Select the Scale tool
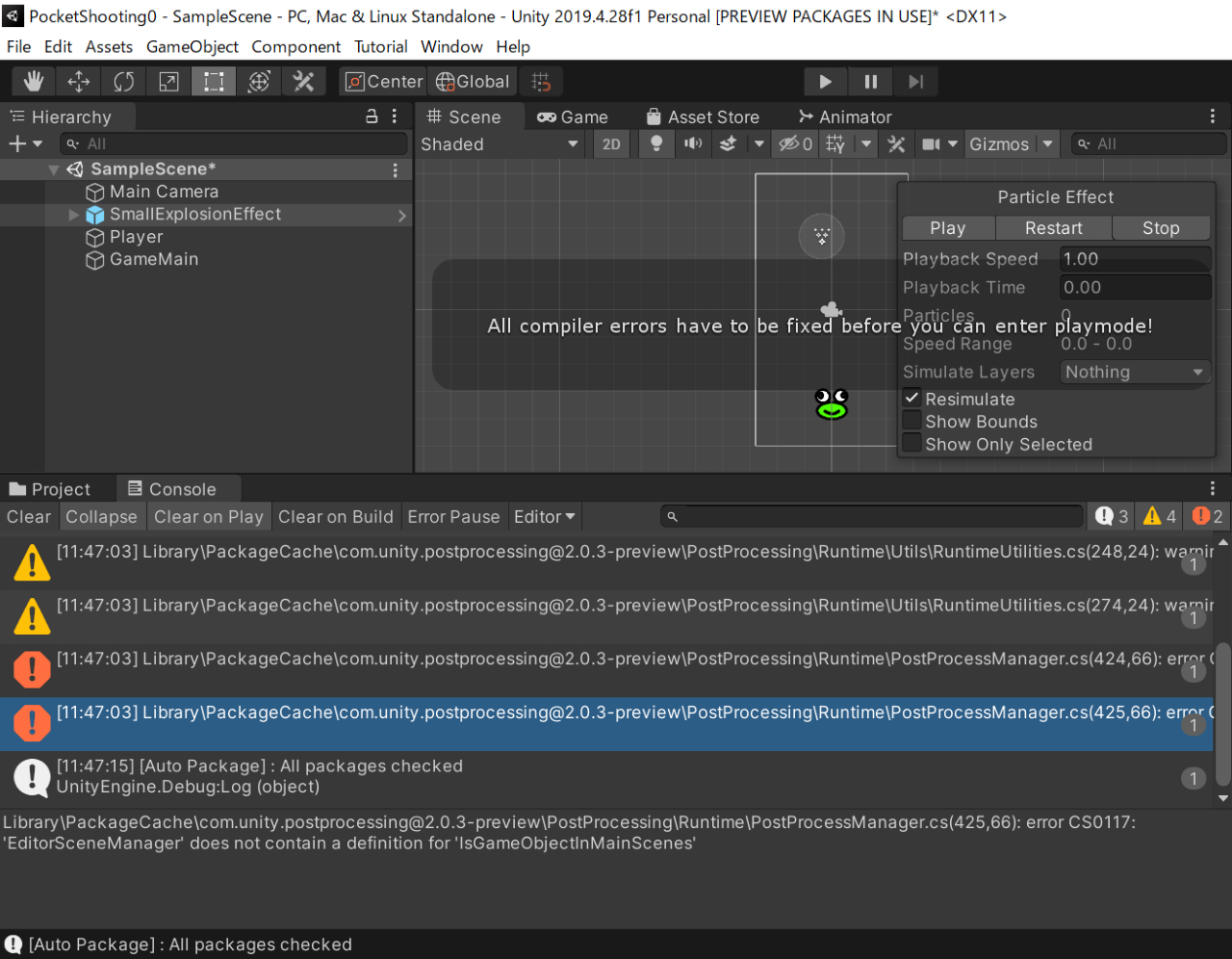Viewport: 1232px width, 959px height. [x=167, y=81]
